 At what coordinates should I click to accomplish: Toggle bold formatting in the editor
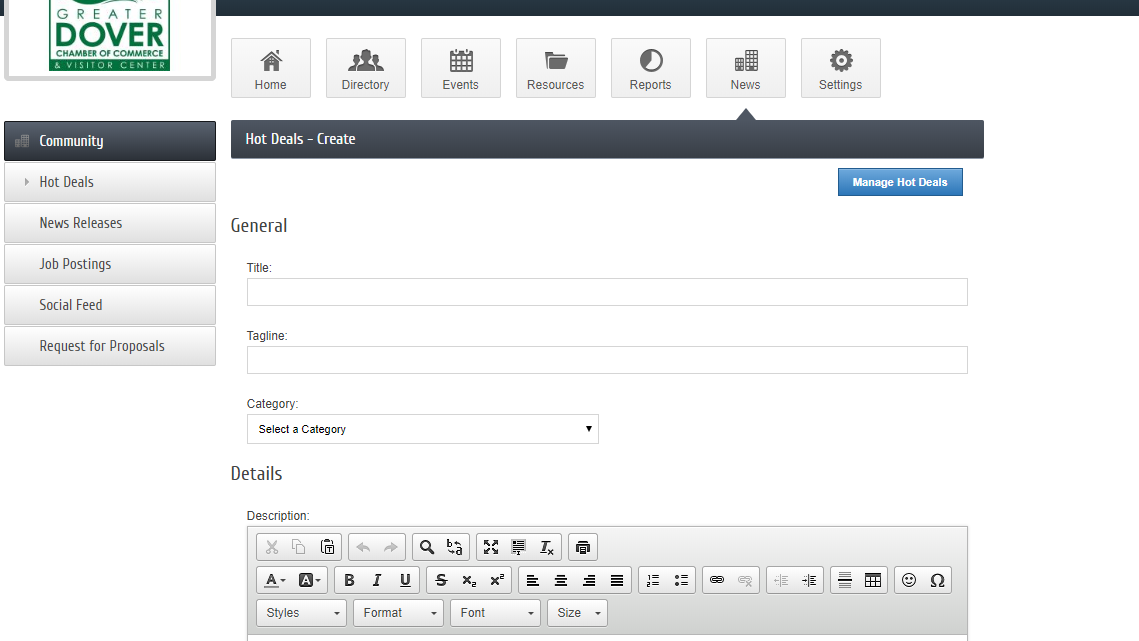click(349, 580)
